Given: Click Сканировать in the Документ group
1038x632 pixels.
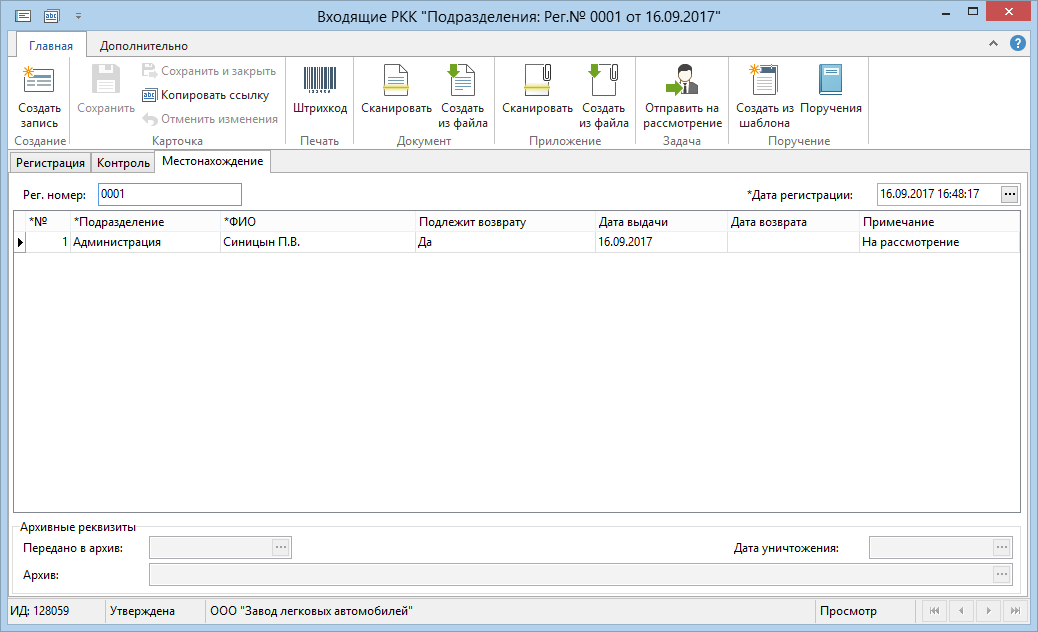Looking at the screenshot, I should coord(396,91).
